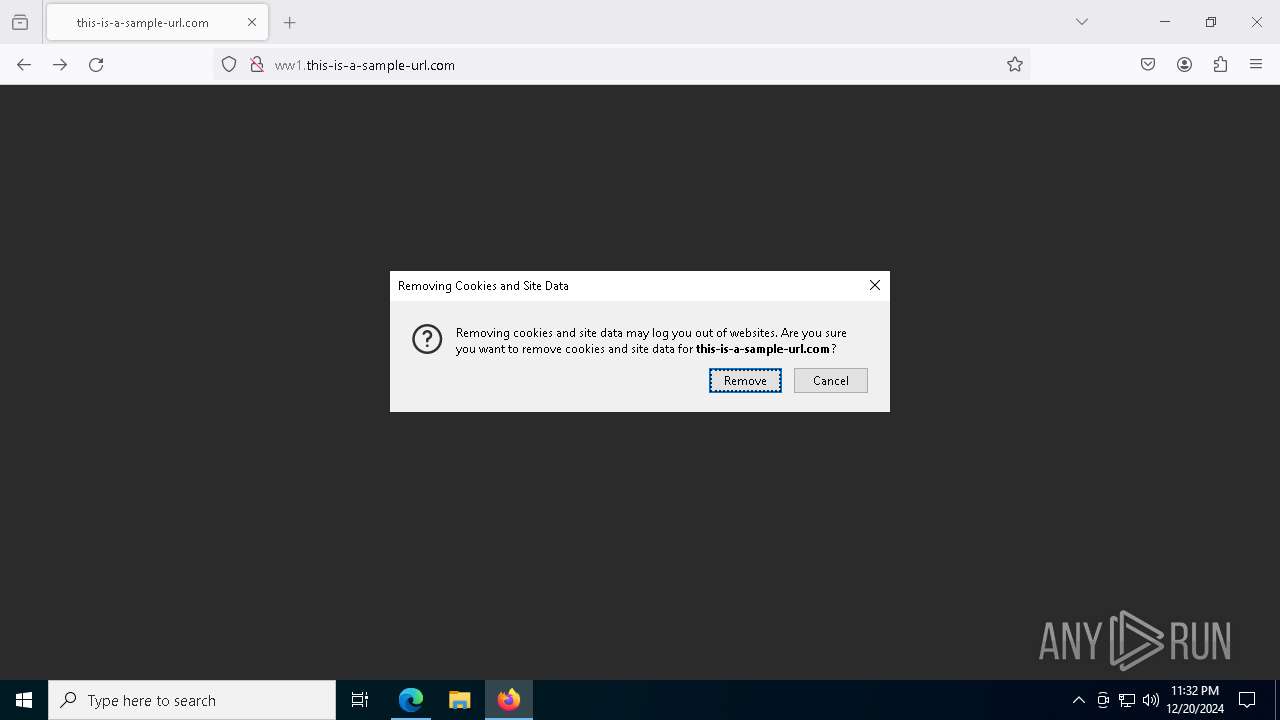
Task: Open a new tab with plus button
Action: pyautogui.click(x=290, y=22)
